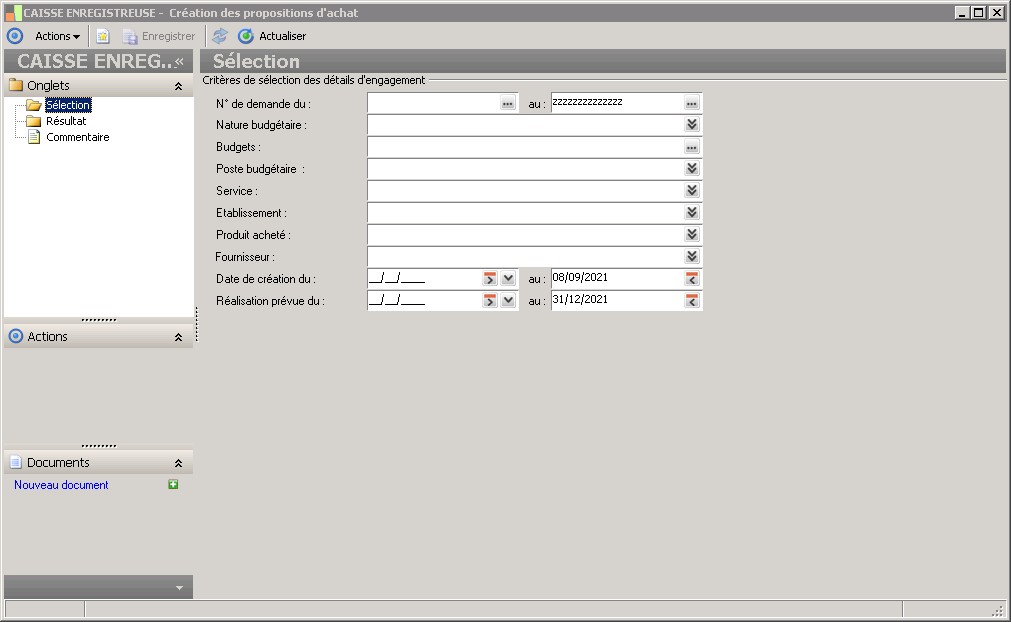Click red arrow beside Date de création du
This screenshot has width=1011, height=622.
point(490,278)
